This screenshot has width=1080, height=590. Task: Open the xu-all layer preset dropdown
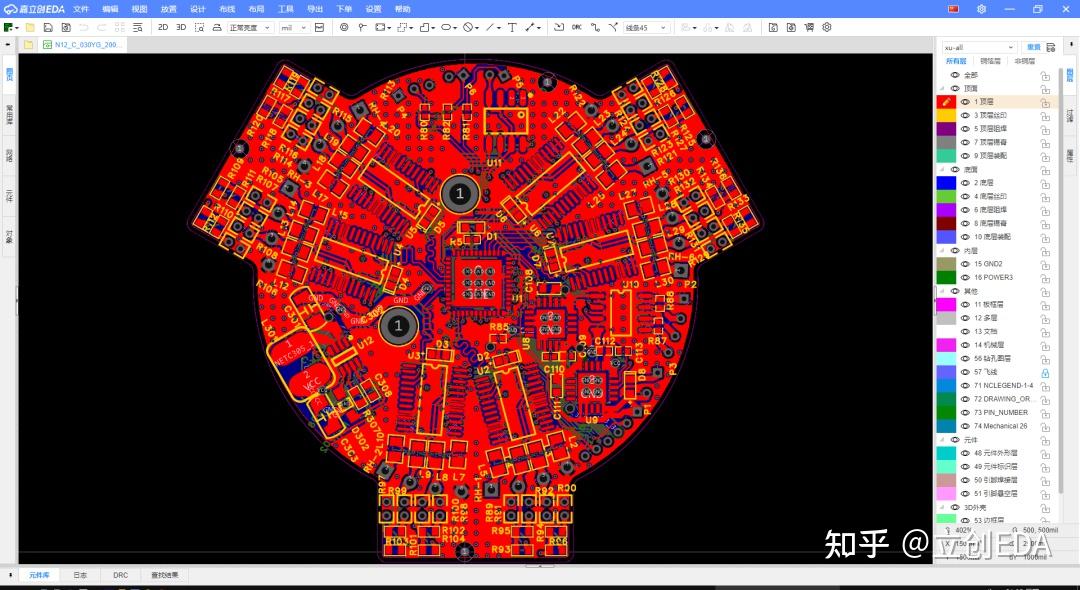pos(979,48)
